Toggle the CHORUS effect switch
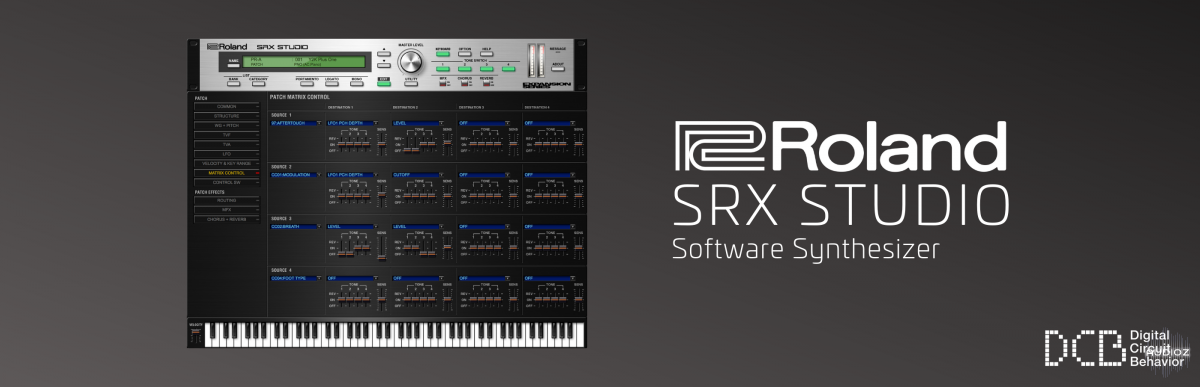1200x387 pixels. click(465, 83)
